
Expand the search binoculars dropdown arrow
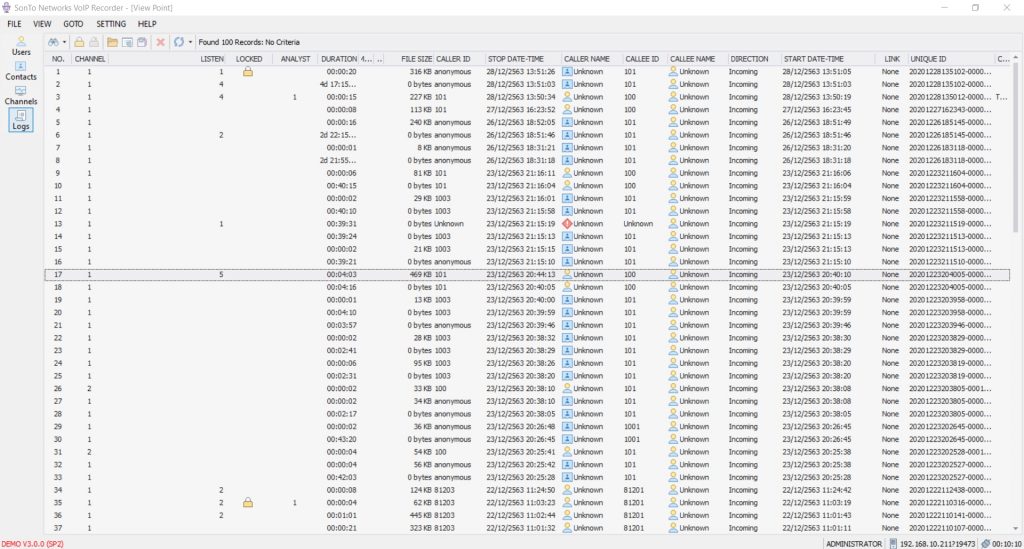[64, 42]
